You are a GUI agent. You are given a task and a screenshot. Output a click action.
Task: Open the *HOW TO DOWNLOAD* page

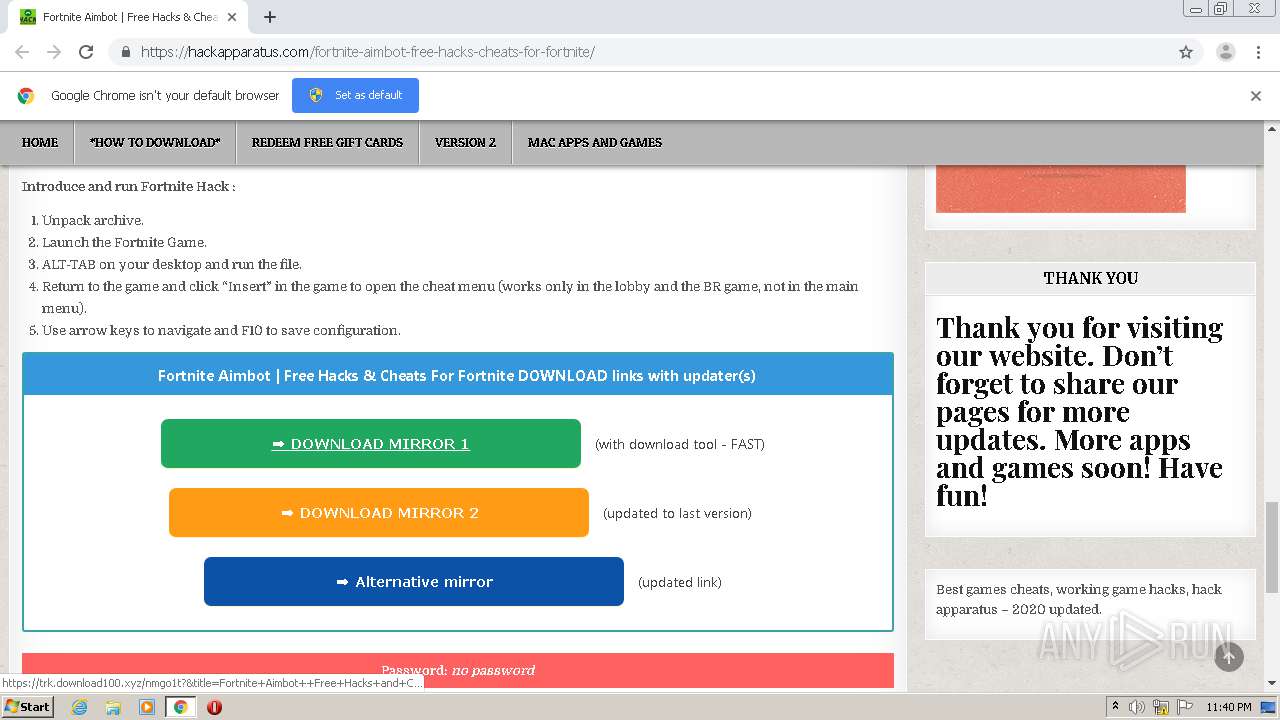click(155, 142)
